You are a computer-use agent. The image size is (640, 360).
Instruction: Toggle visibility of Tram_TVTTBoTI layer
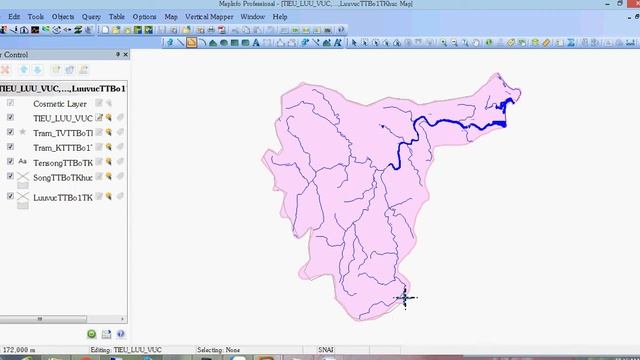pyautogui.click(x=10, y=132)
